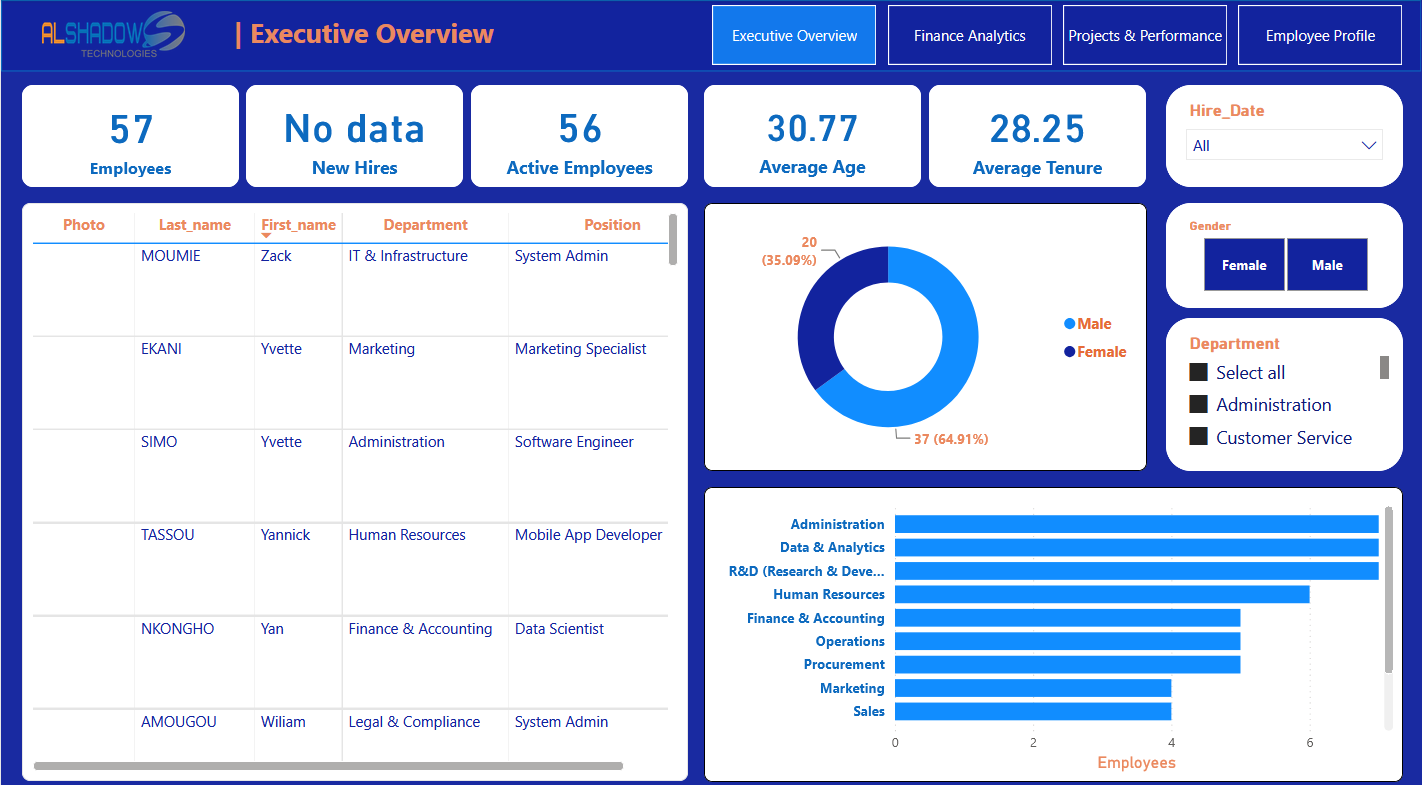Go to Projects & Performance page
This screenshot has height=785, width=1422.
1145,36
